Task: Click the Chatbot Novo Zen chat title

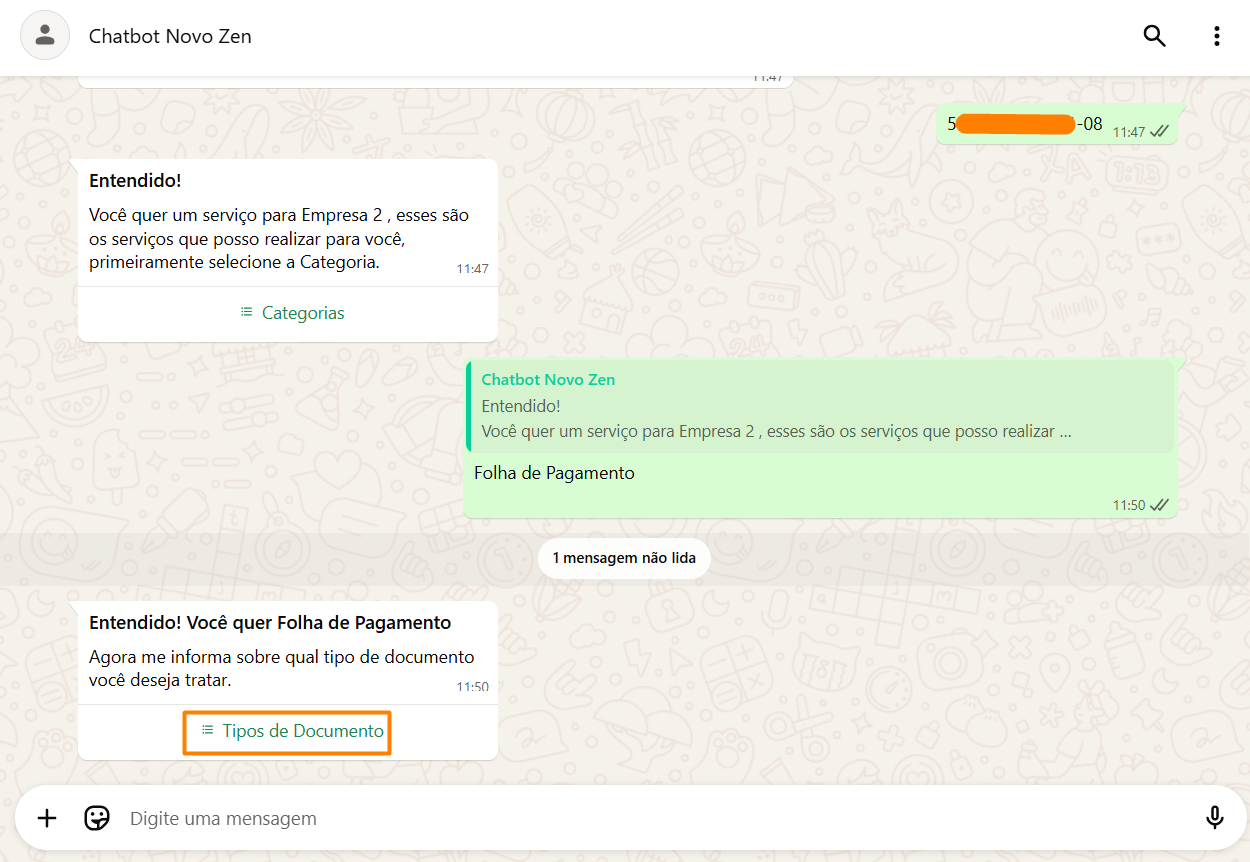Action: coord(170,36)
